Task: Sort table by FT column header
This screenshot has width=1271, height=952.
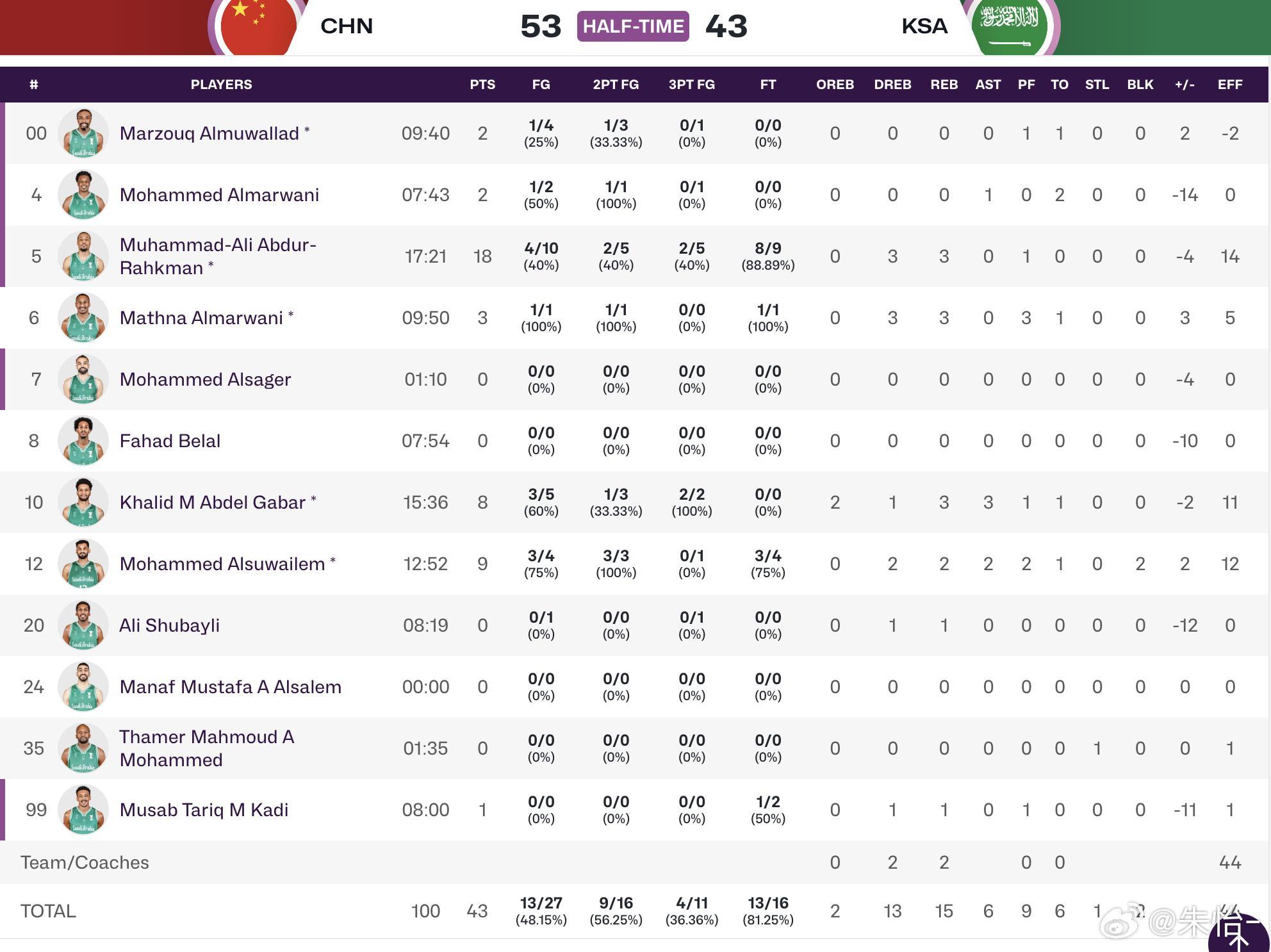Action: [x=768, y=85]
